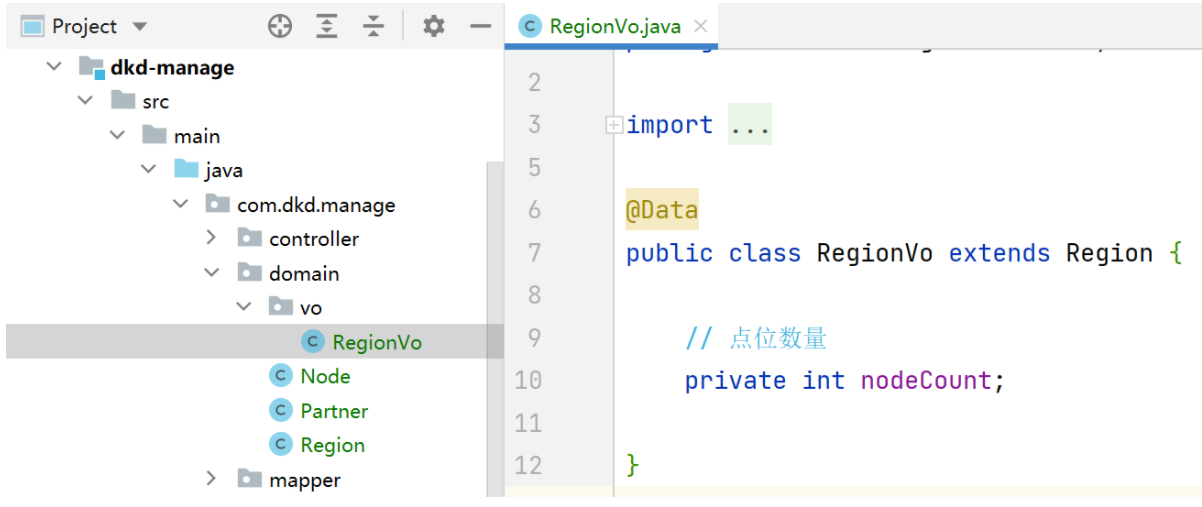Click the Project panel vertical scrollbar

[495, 328]
